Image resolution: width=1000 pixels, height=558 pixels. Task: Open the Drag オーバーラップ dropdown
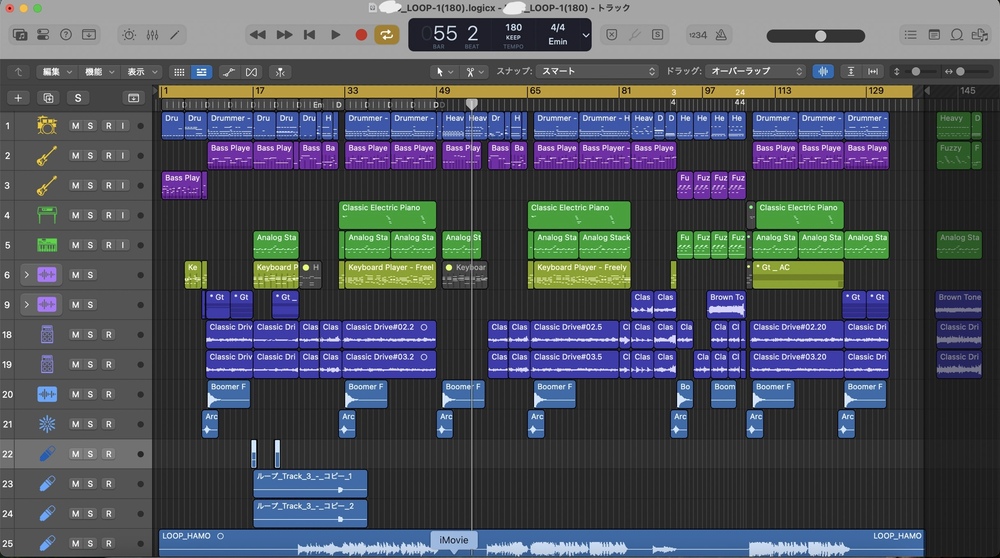tap(756, 72)
